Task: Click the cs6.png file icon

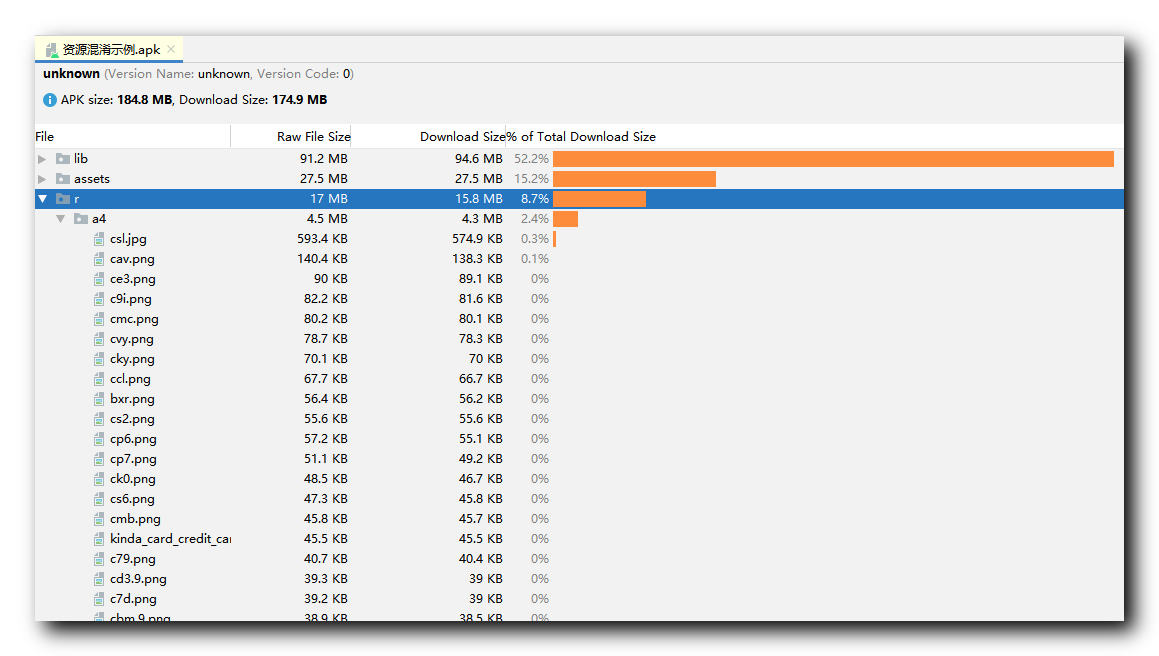Action: pyautogui.click(x=99, y=498)
